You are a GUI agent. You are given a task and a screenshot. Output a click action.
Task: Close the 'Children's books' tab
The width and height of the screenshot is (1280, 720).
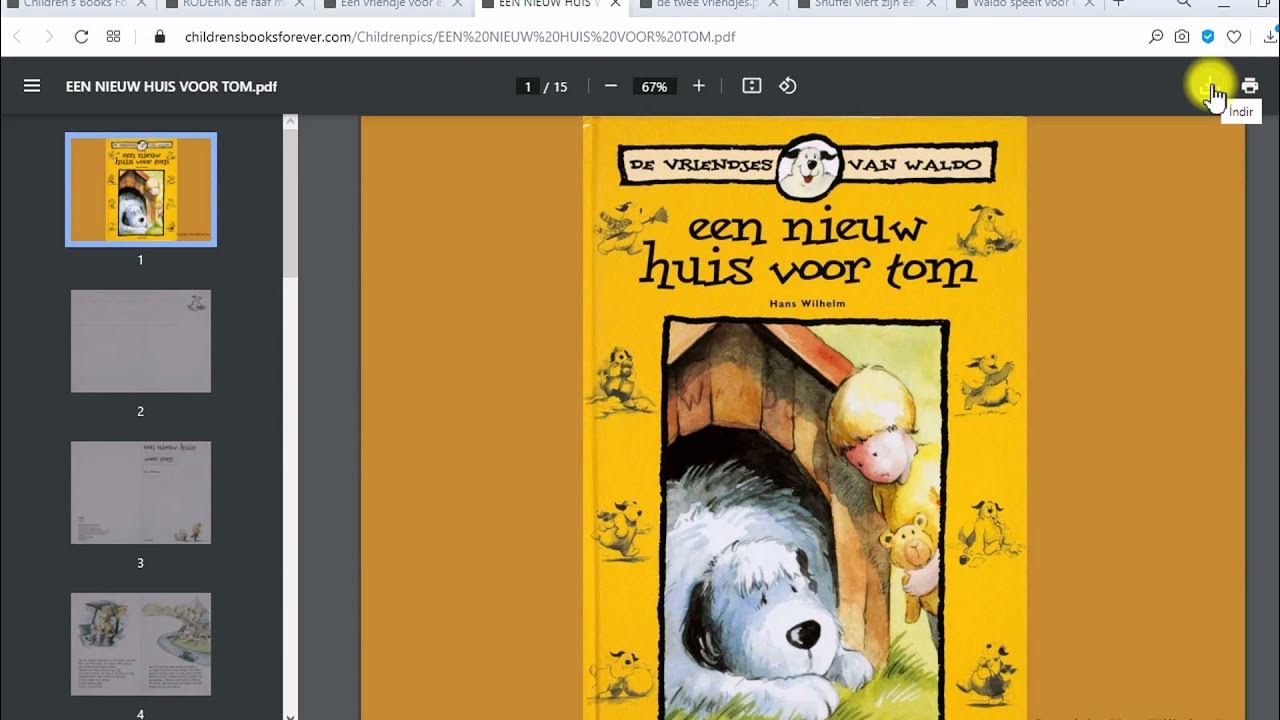tap(141, 4)
